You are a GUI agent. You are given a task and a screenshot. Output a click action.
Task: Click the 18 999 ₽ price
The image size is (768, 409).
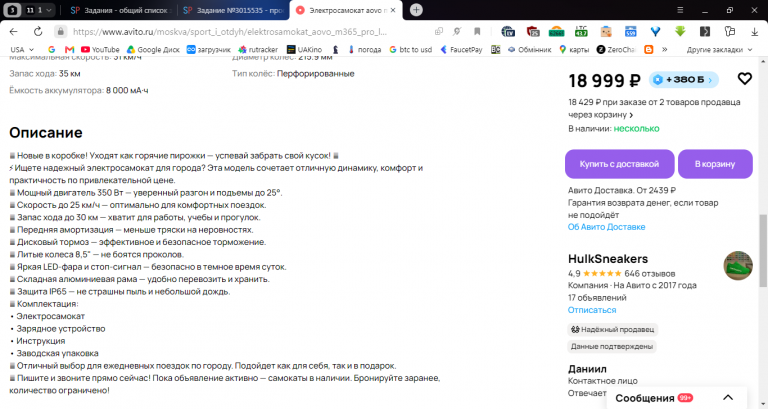coord(604,80)
